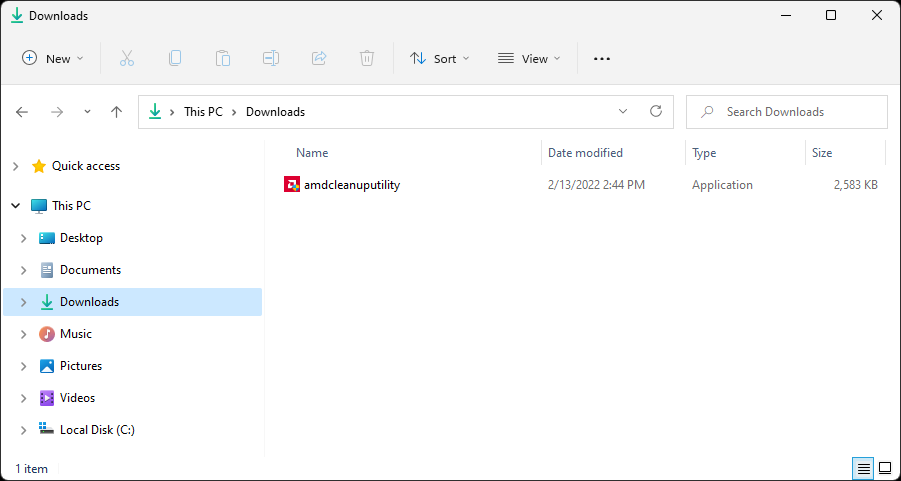Go up one folder level arrow

116,112
